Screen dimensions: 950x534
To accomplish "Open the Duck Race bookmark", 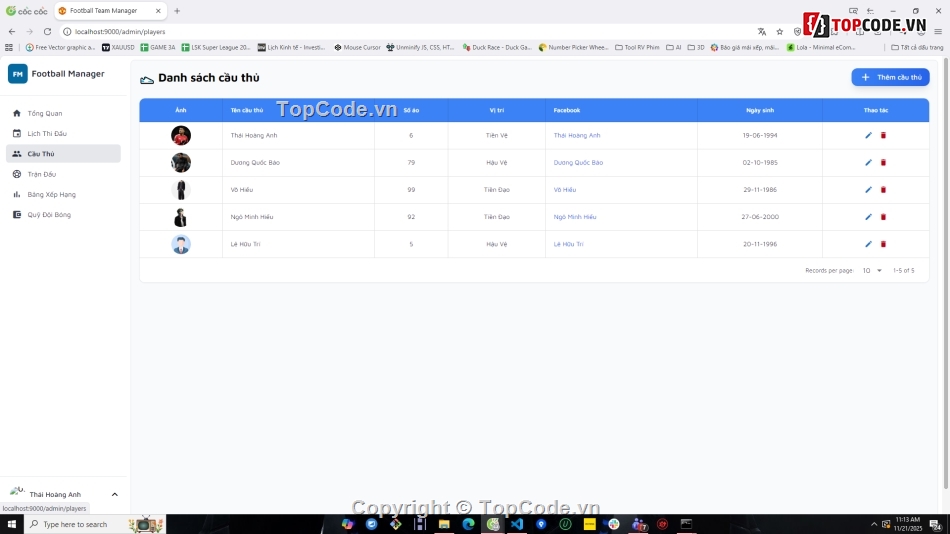I will [x=497, y=47].
